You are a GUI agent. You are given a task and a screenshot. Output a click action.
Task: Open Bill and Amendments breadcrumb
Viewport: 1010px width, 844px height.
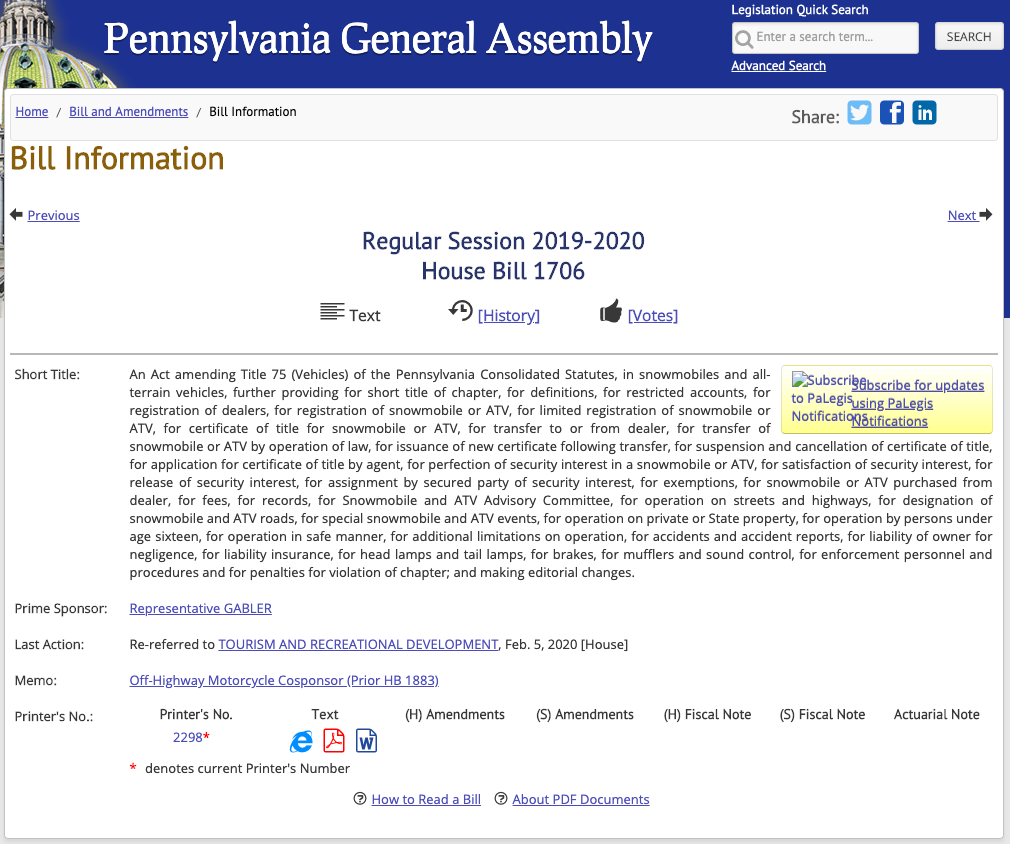128,111
